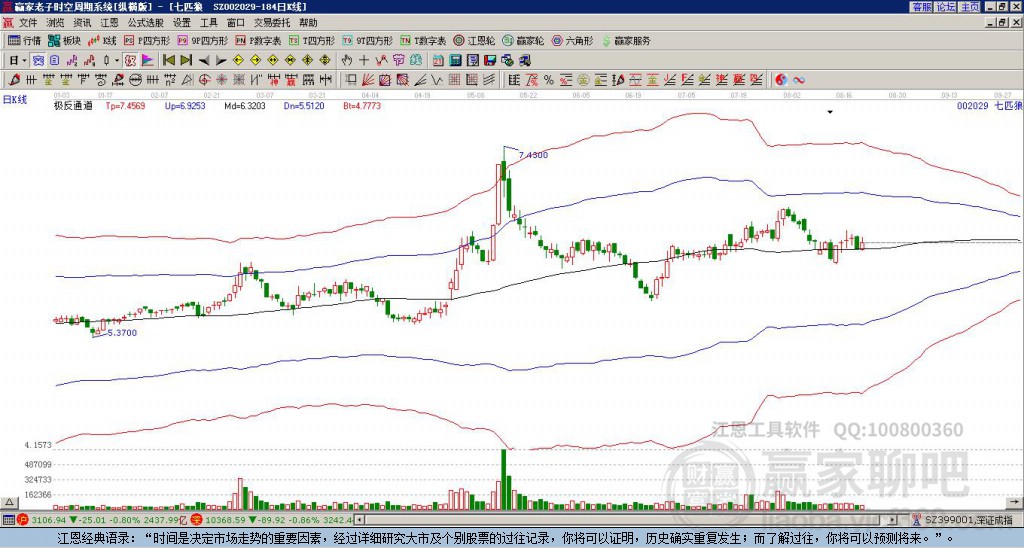
Task: Click the magenta 节 solar-term icon
Action: coord(398,61)
